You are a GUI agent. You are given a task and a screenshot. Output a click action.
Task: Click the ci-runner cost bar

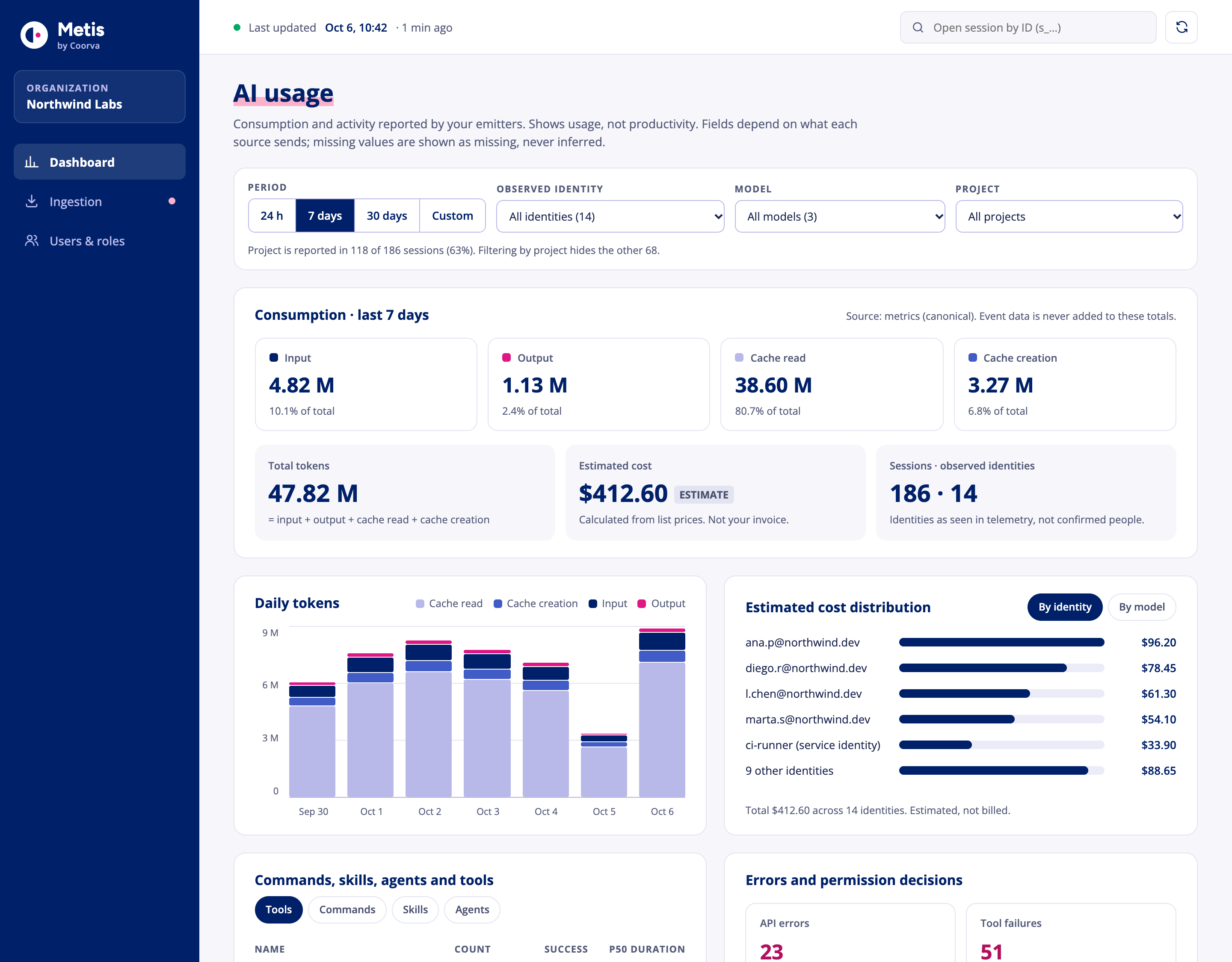1001,745
